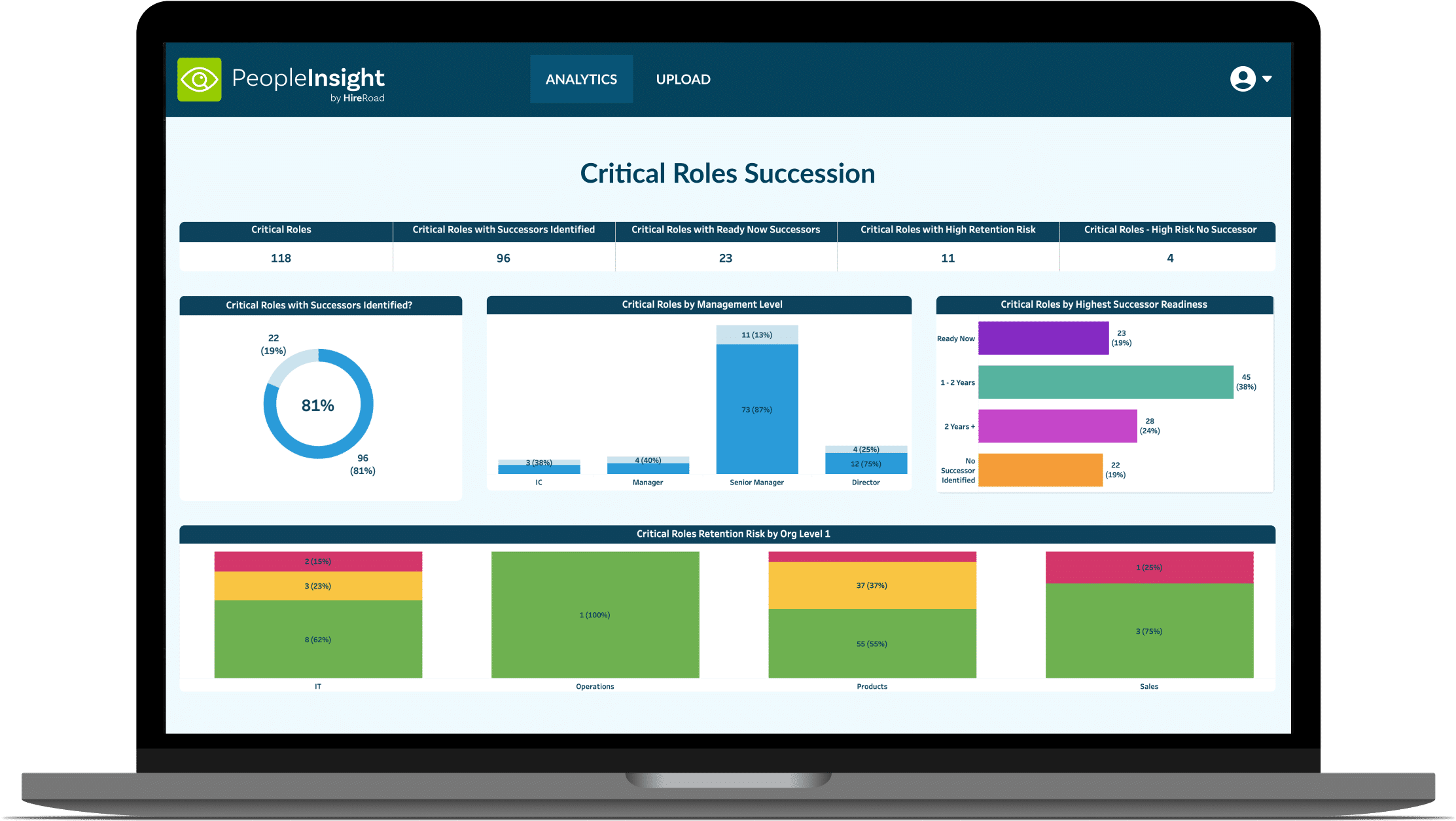Select the Manager 4 (40%) bar segment
Image resolution: width=1456 pixels, height=821 pixels.
pyautogui.click(x=648, y=460)
